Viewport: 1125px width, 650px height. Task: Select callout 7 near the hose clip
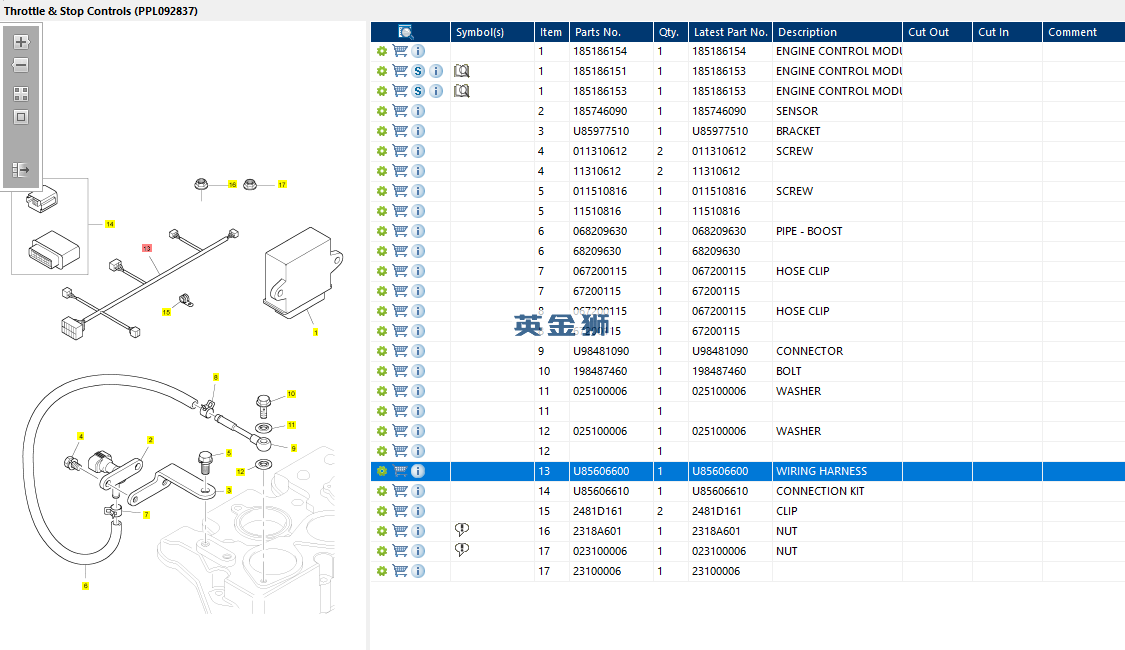click(146, 514)
